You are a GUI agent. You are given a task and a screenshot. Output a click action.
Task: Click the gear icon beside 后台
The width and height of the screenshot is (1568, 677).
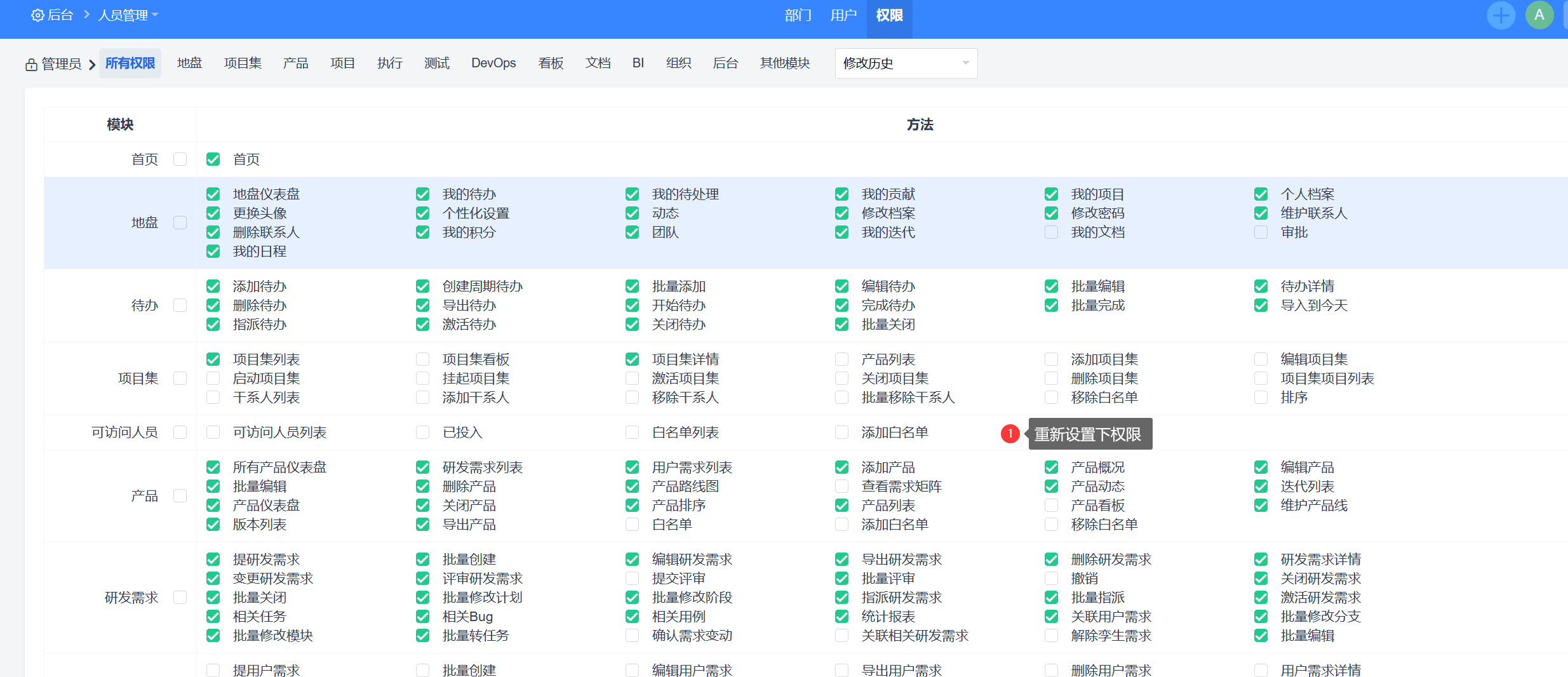click(37, 15)
